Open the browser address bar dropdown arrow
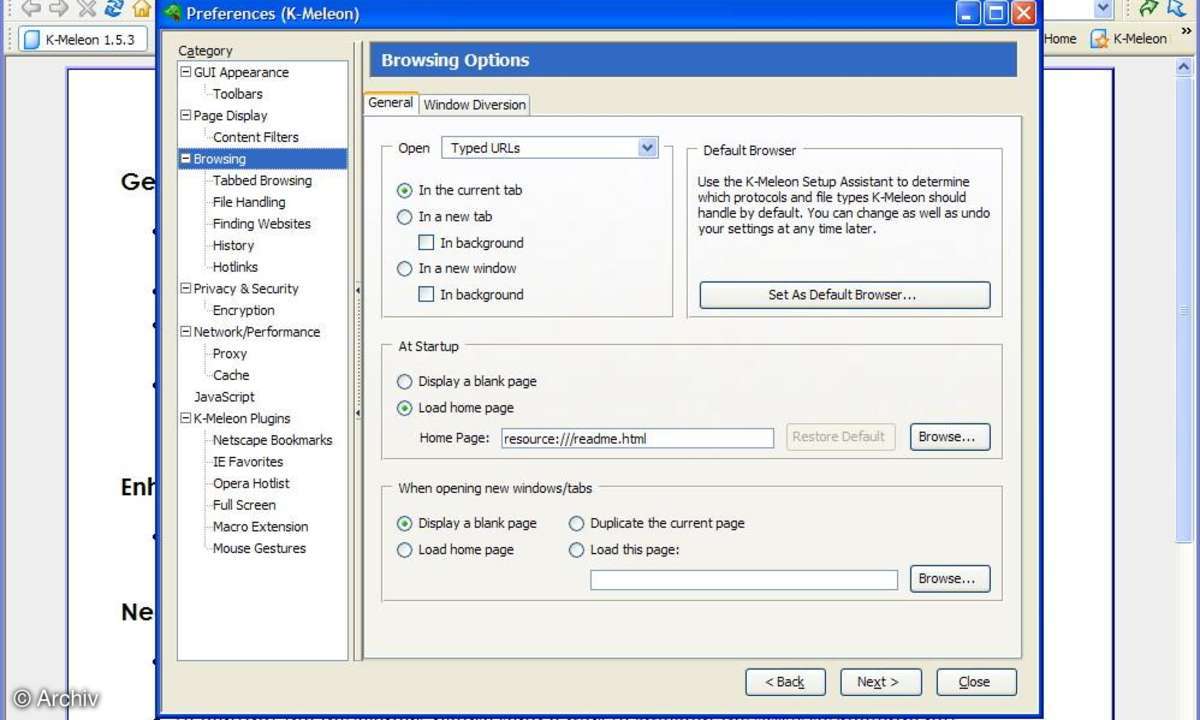Image resolution: width=1200 pixels, height=720 pixels. [x=1103, y=9]
